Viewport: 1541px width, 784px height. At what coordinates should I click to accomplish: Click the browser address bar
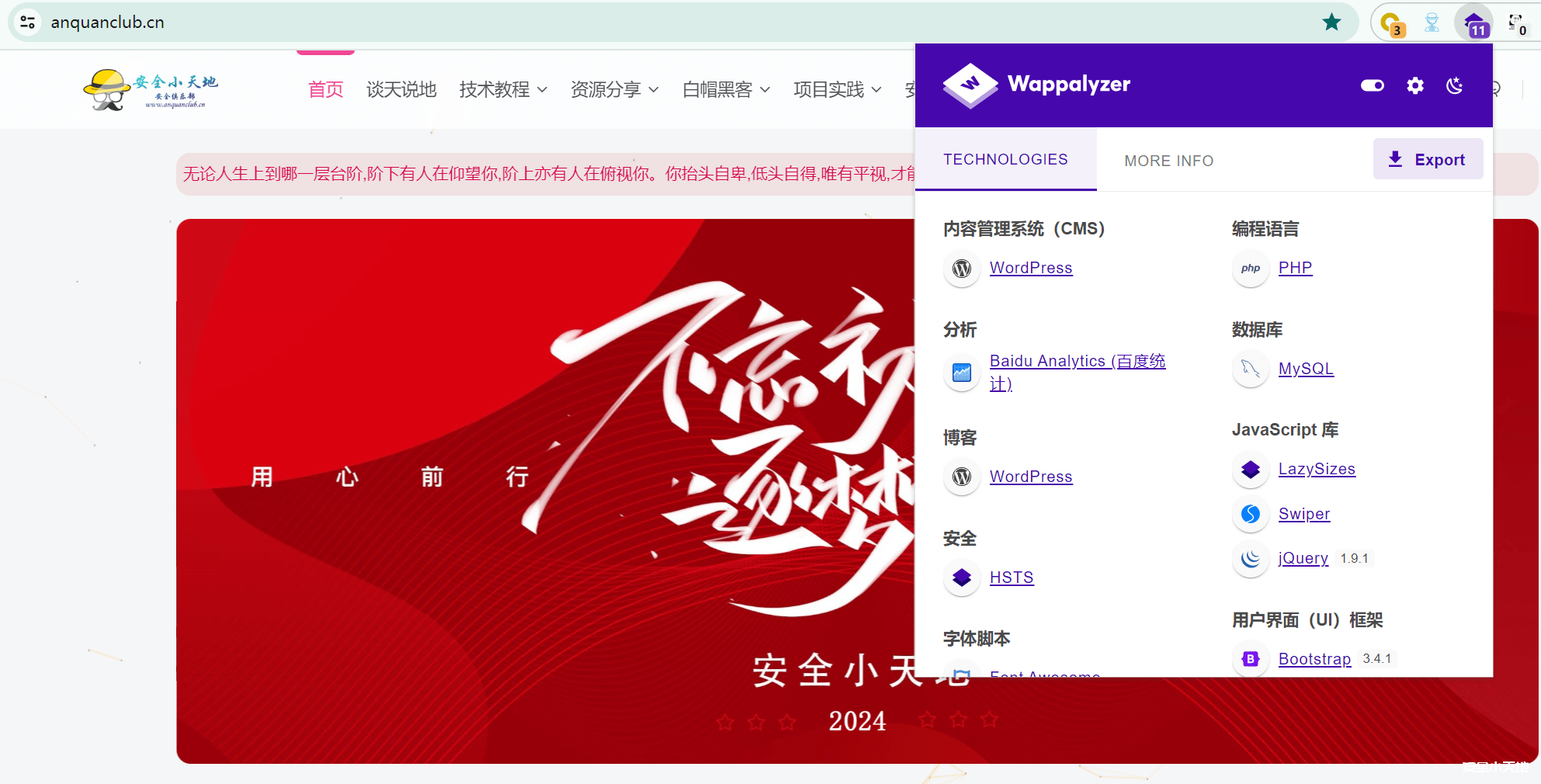[311, 22]
